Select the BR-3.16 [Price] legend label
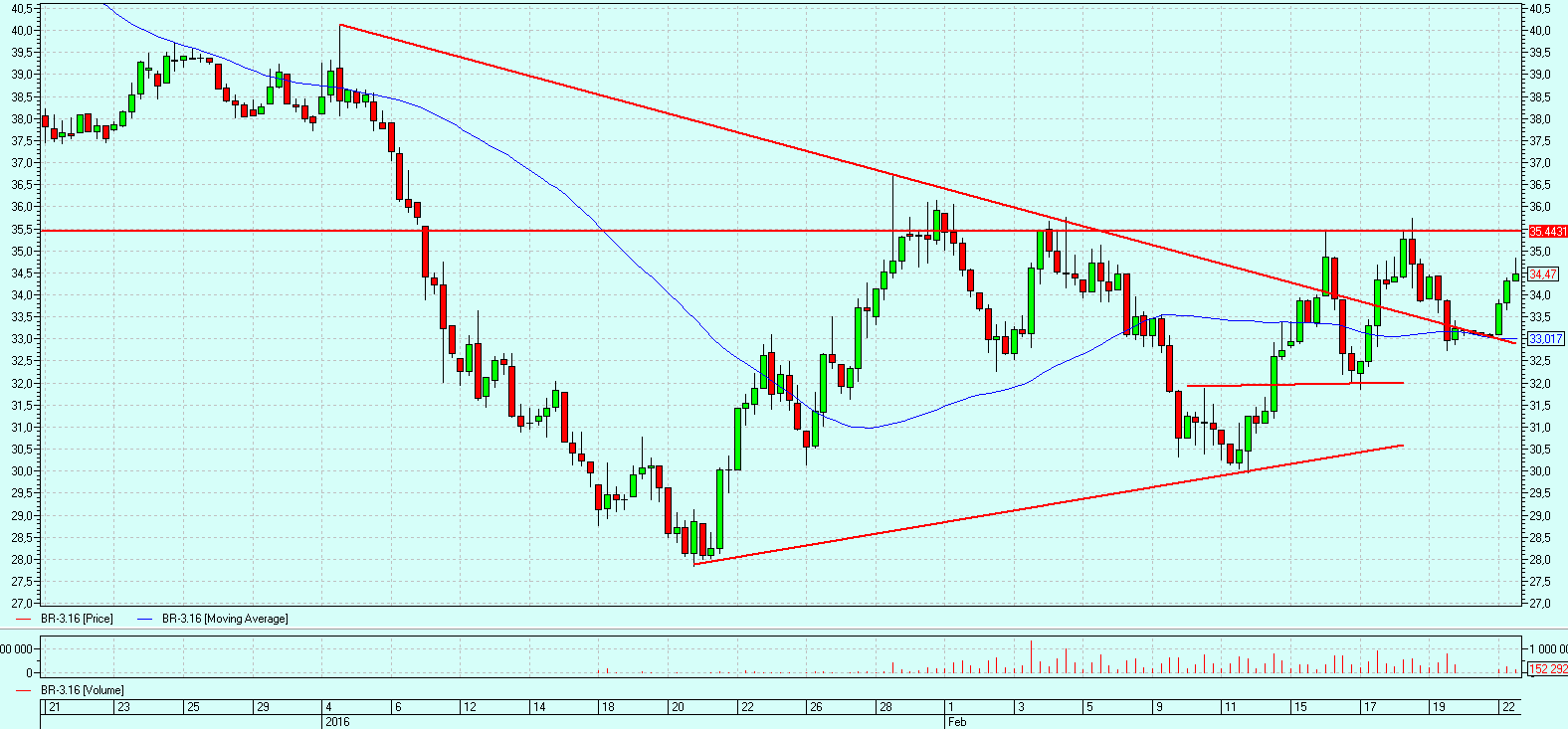Image resolution: width=1568 pixels, height=729 pixels. (77, 619)
